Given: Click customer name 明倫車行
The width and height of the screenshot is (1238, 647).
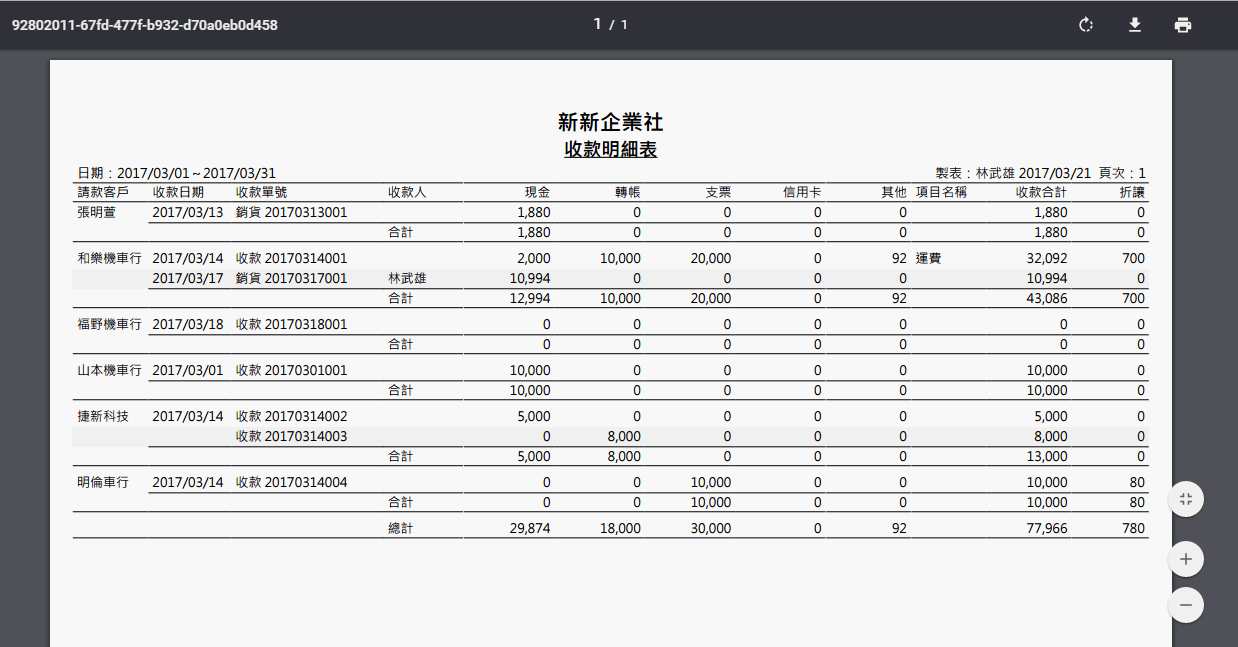Looking at the screenshot, I should click(103, 482).
